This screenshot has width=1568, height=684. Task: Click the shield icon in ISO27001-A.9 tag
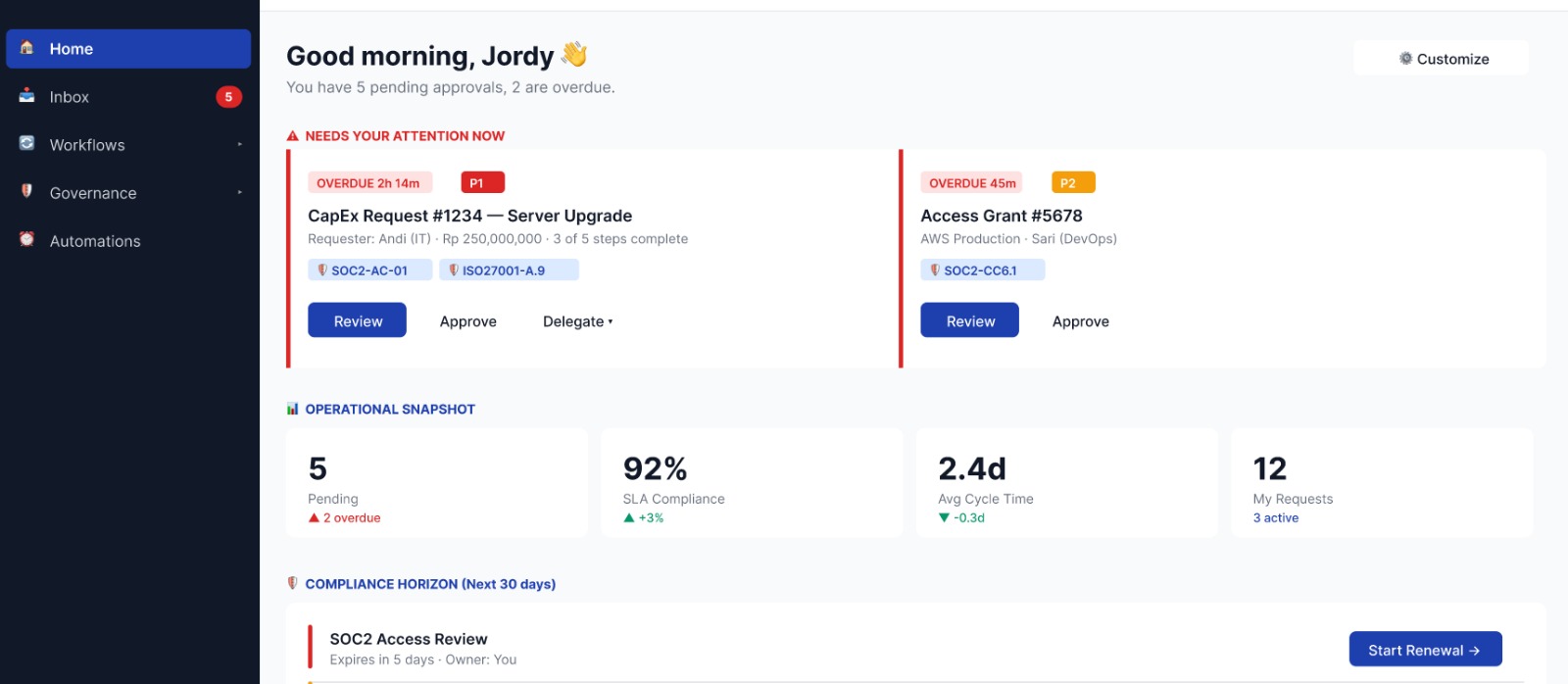(454, 269)
